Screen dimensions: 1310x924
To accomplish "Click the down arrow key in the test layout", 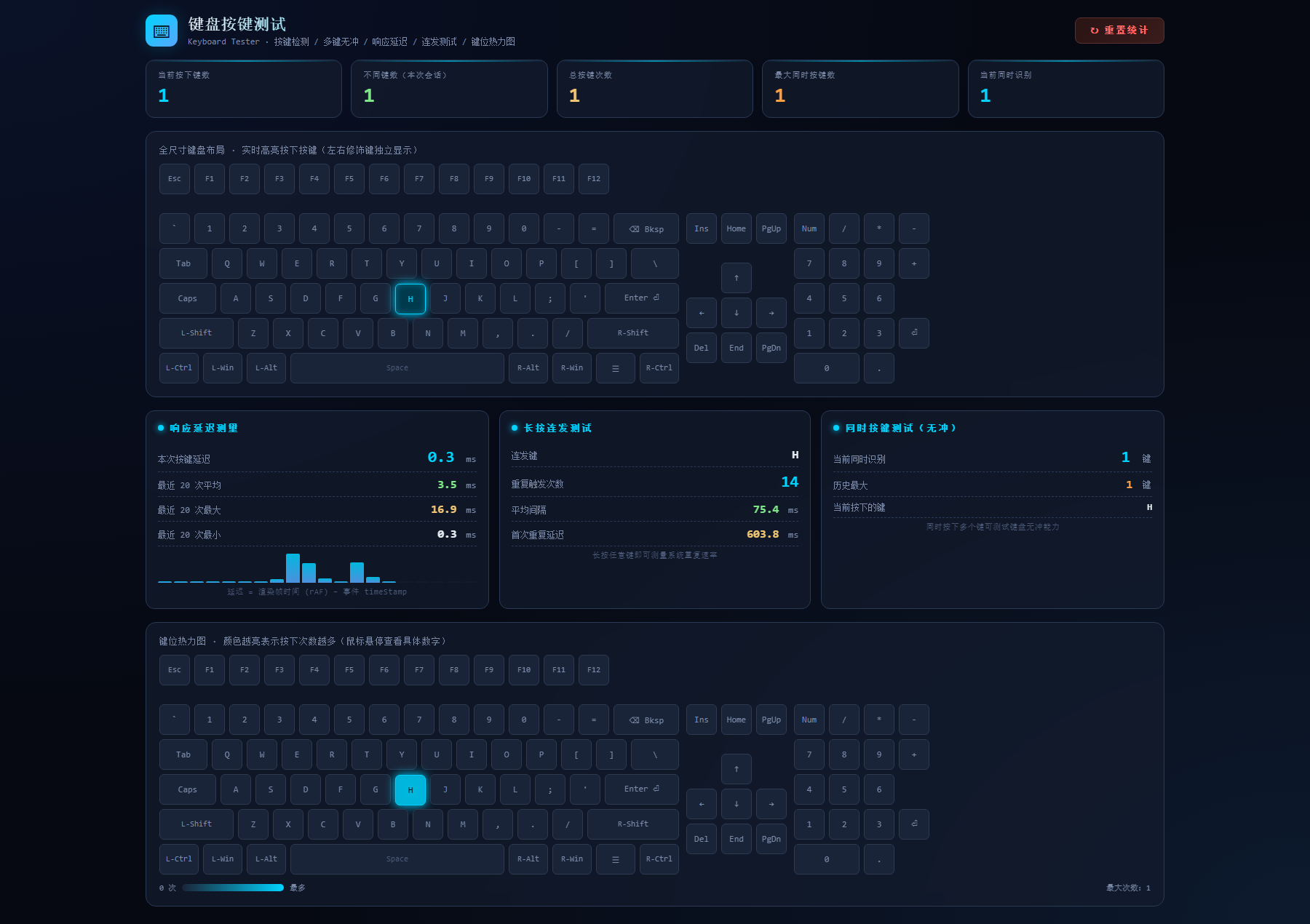I will coord(737,313).
